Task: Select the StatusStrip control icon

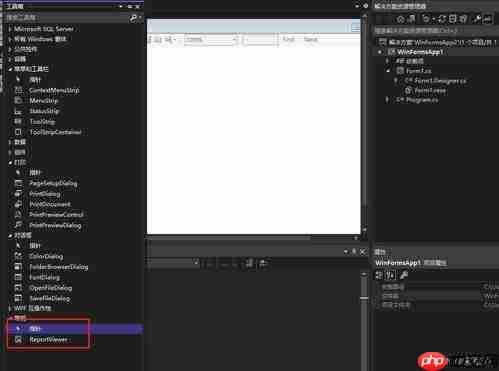Action: click(x=18, y=111)
